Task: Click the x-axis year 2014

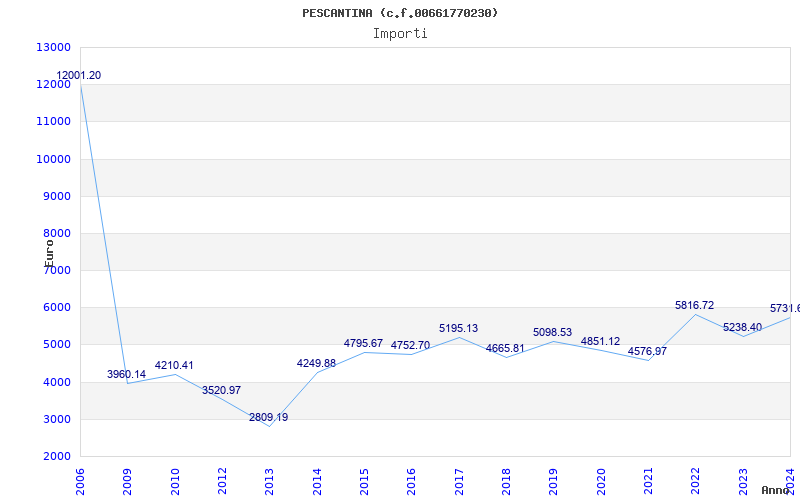Action: [317, 481]
